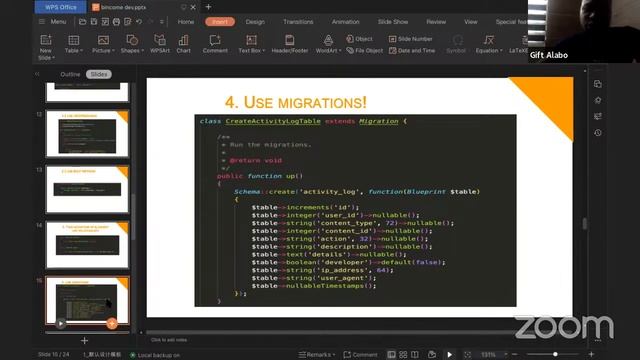Click orange plus on slide 15 thumbnail
The image size is (640, 360).
[112, 324]
